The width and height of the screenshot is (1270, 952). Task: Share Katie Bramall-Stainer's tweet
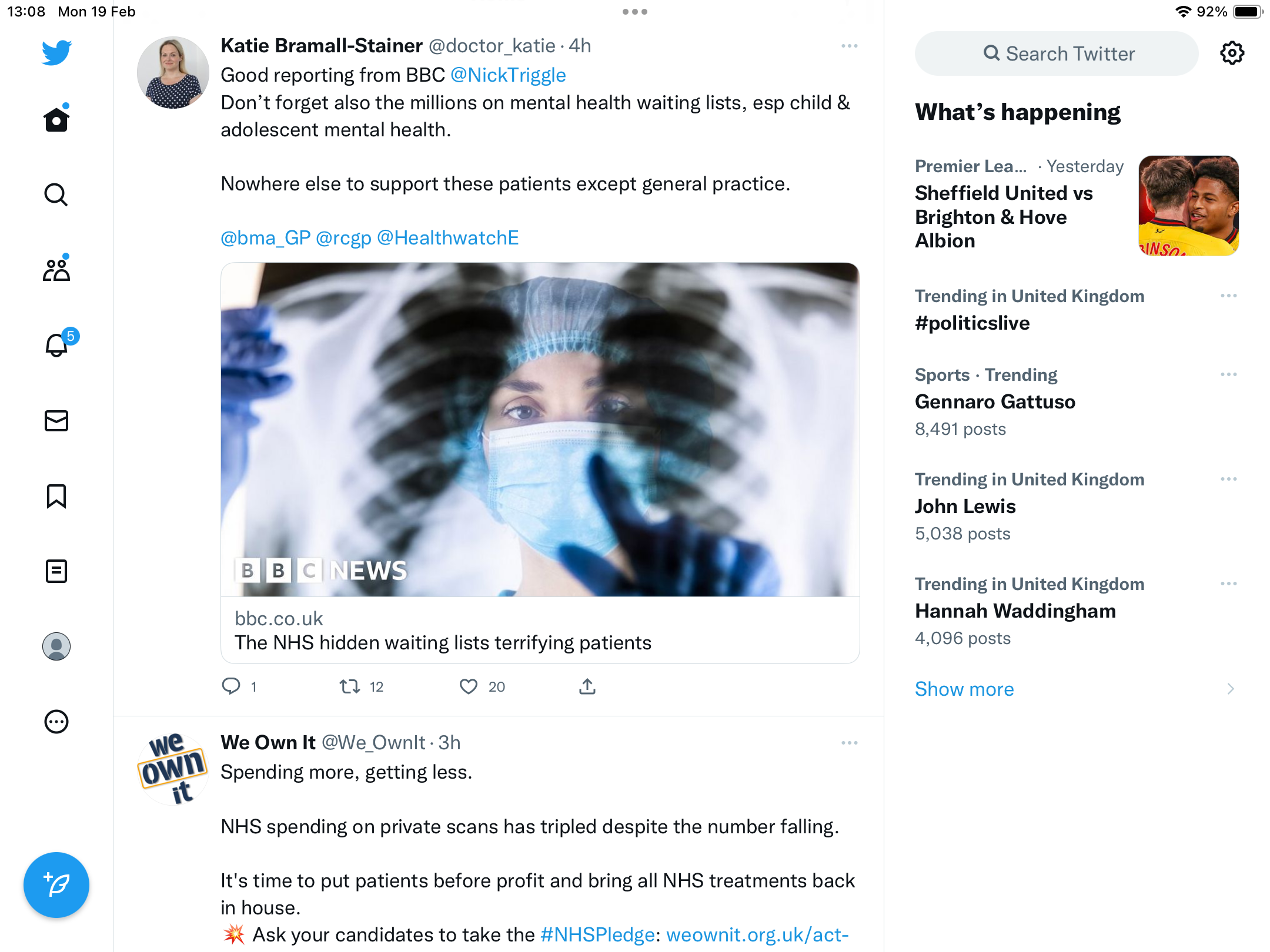(x=587, y=686)
